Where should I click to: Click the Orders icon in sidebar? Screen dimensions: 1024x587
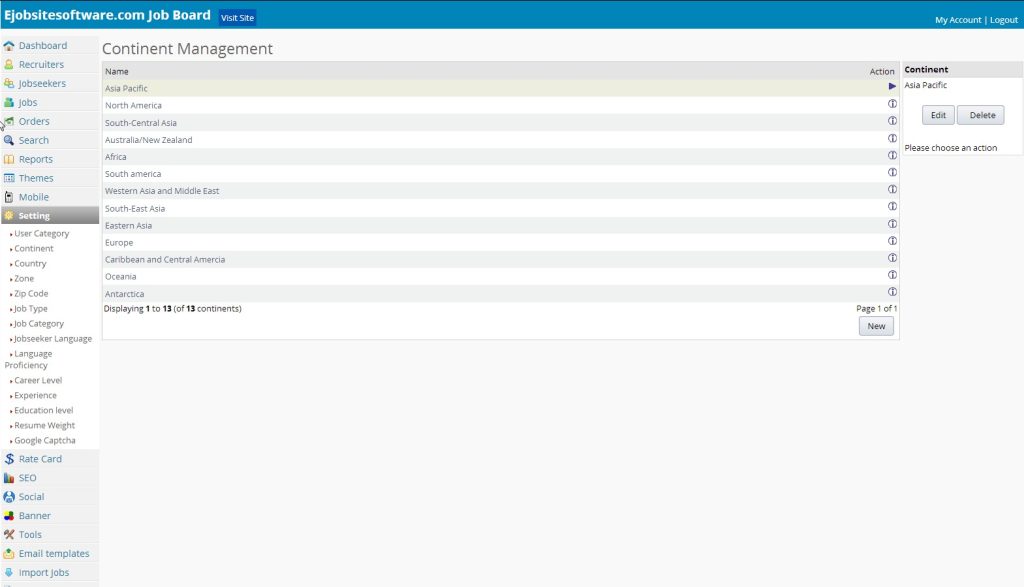click(8, 121)
